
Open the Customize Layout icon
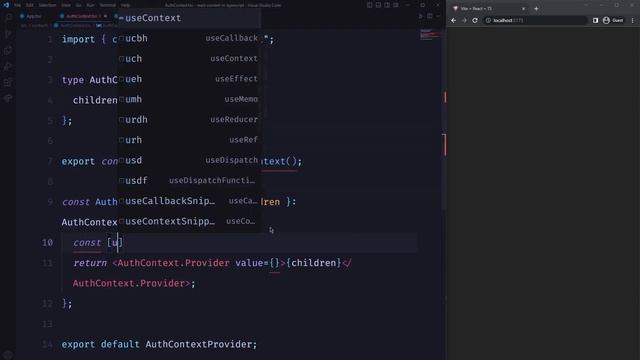396,5
